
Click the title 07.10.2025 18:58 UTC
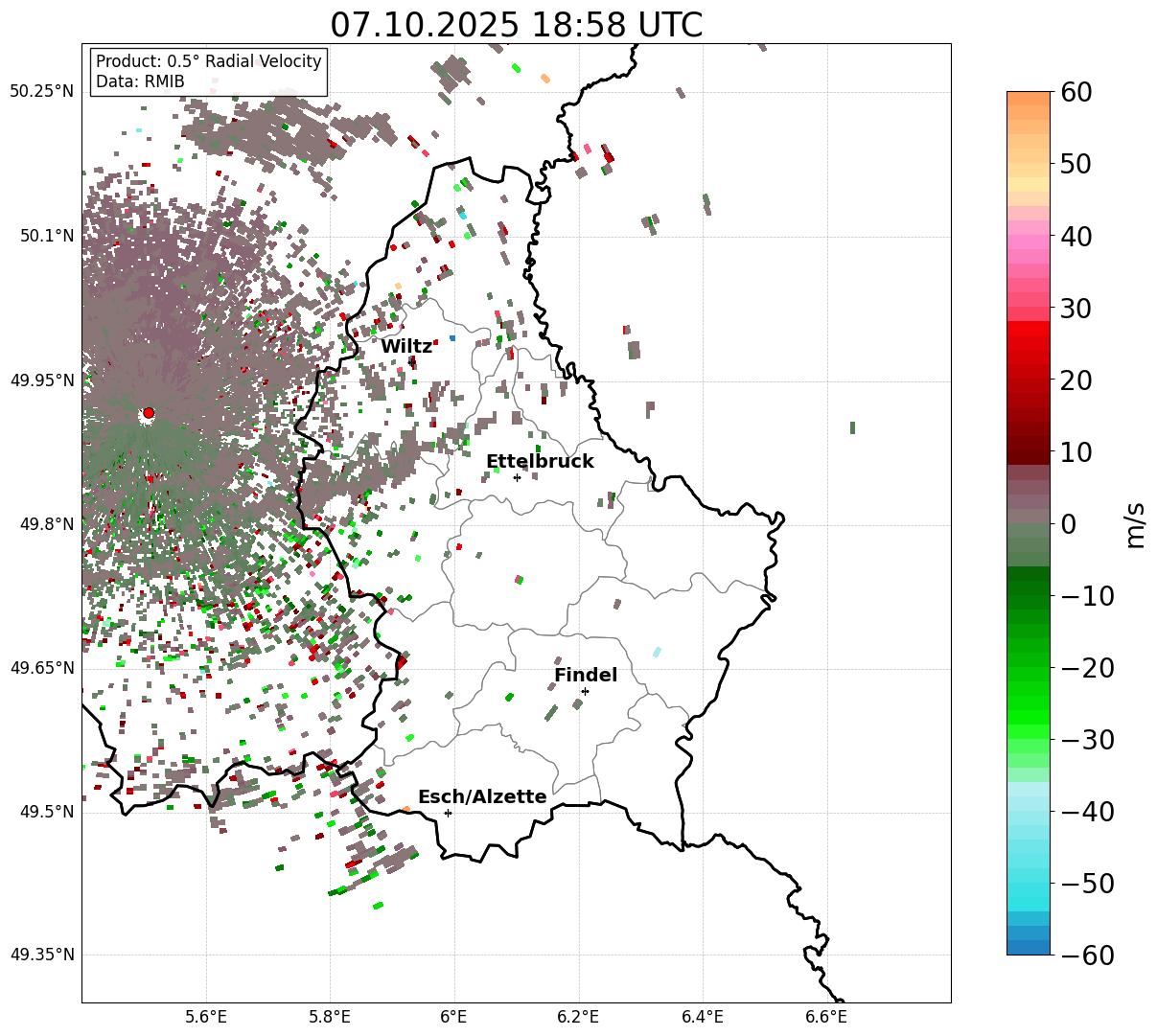click(516, 25)
